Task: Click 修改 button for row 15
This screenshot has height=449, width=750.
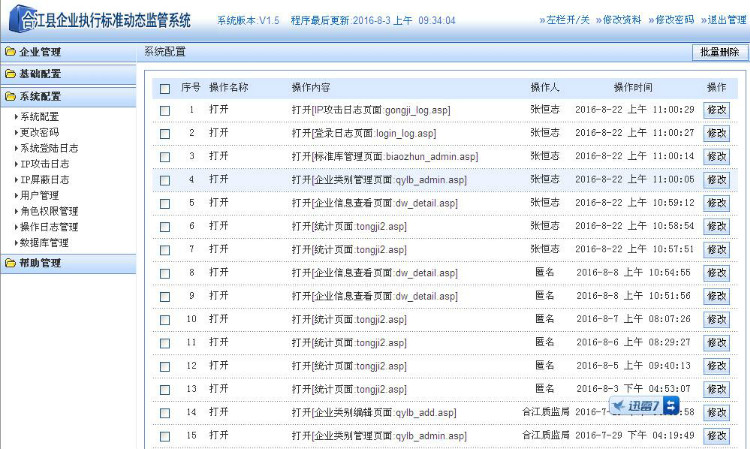Action: point(717,436)
